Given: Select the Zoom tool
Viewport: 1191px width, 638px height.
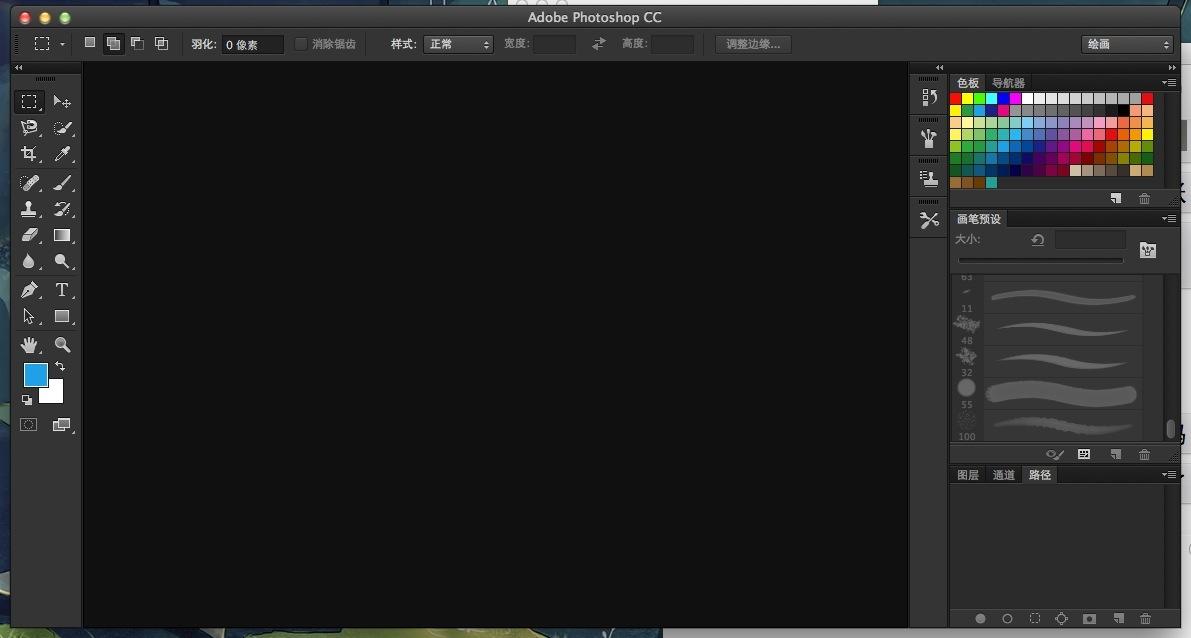Looking at the screenshot, I should click(x=62, y=344).
